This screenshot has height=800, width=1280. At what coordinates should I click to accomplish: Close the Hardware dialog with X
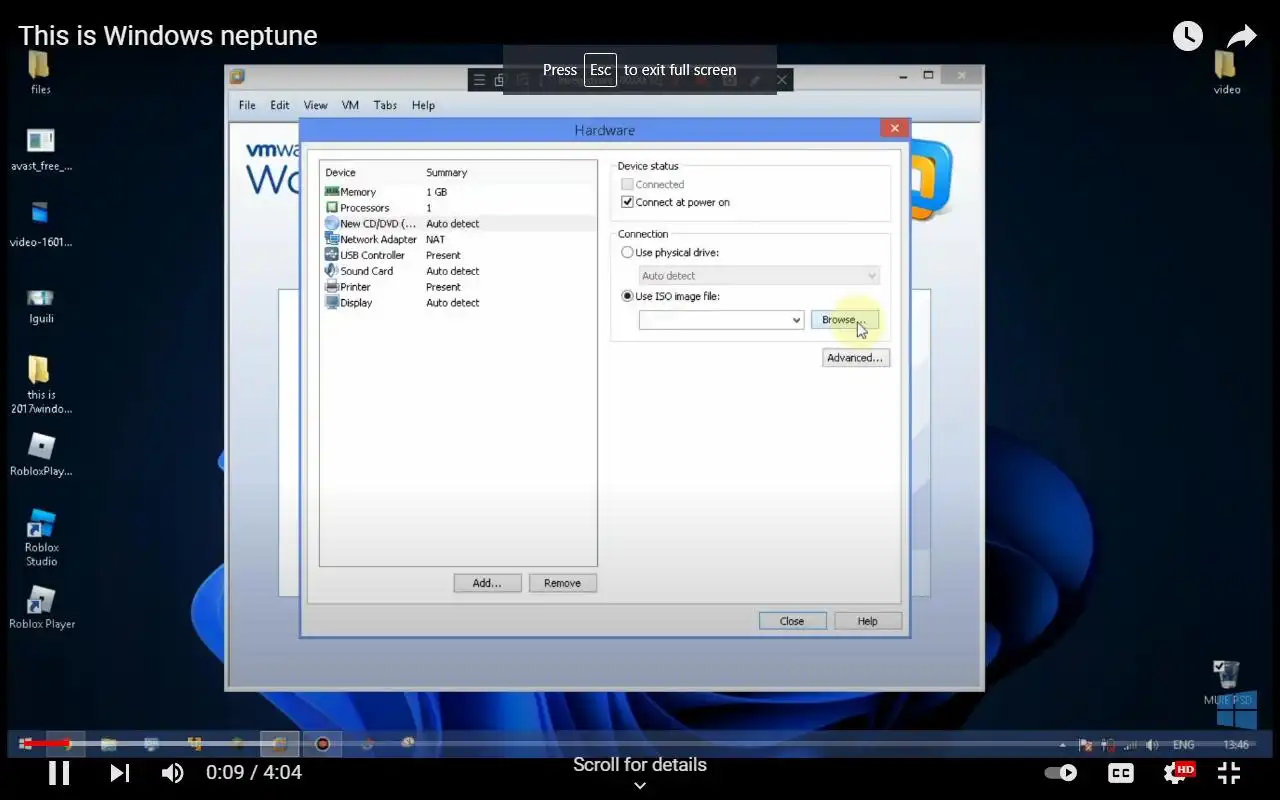tap(894, 128)
